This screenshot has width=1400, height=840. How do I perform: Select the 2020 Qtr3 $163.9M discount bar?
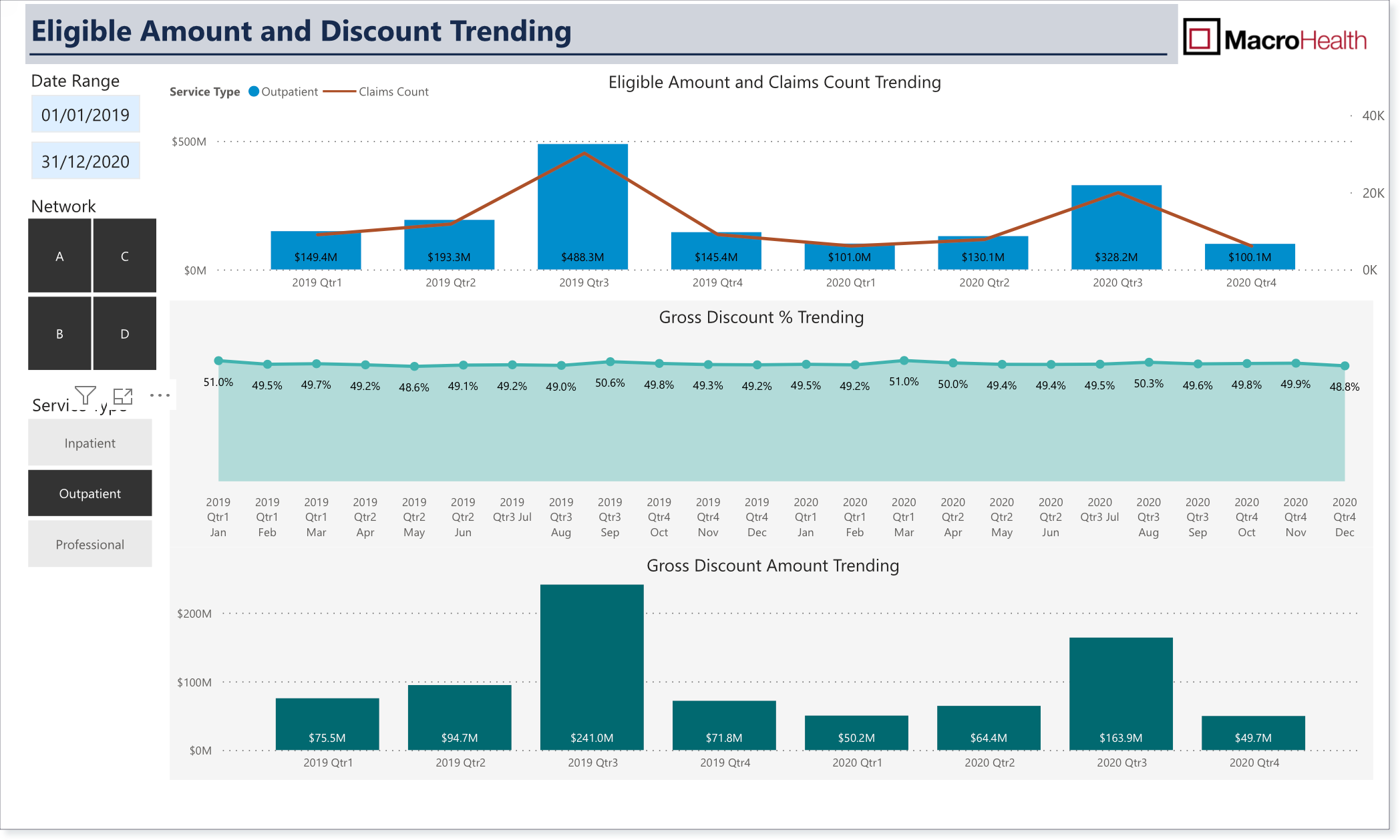(x=1121, y=694)
